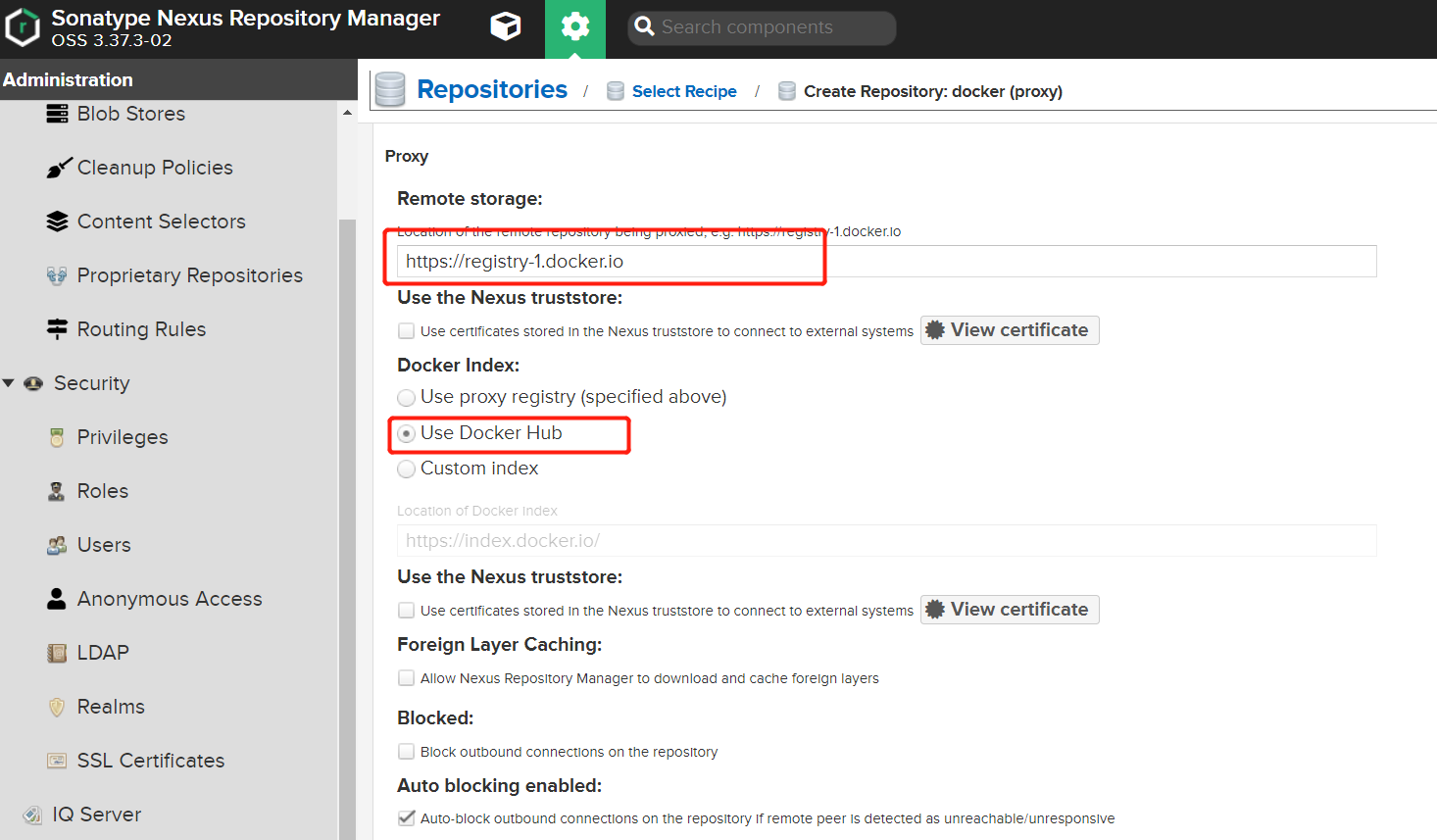
Task: View certificate for remote storage truststore
Action: [1010, 330]
